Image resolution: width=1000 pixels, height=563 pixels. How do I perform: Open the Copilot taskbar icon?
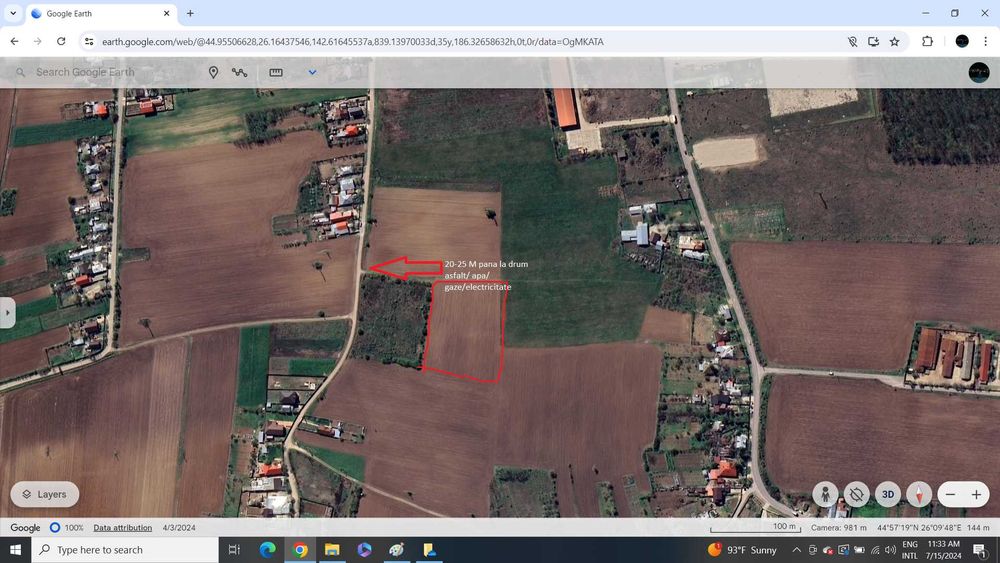(365, 550)
